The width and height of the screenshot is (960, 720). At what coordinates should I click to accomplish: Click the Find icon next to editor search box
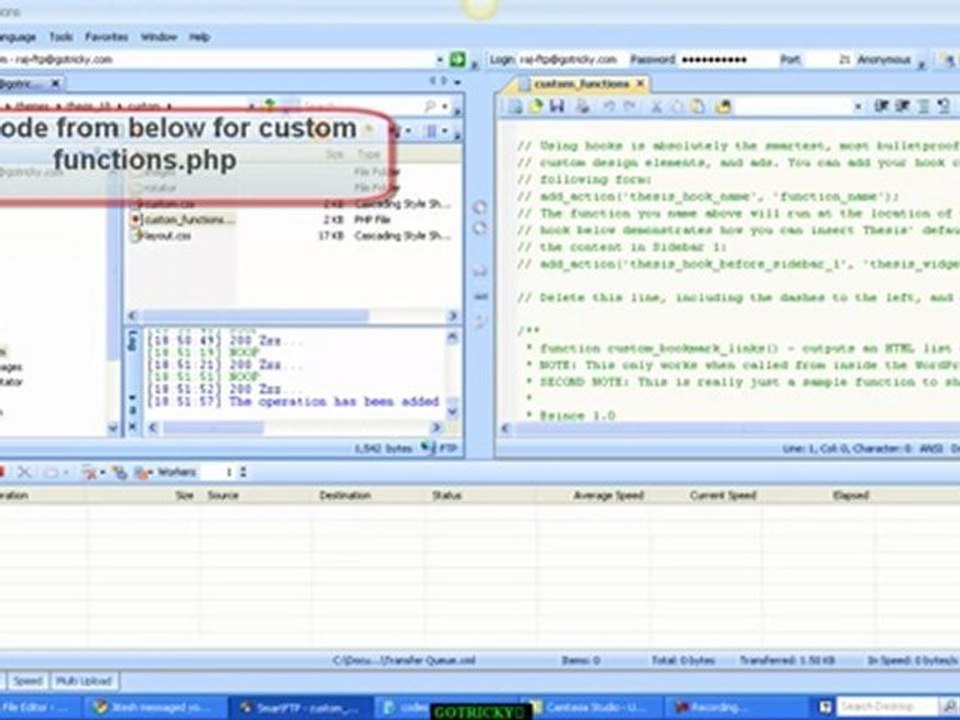point(723,107)
